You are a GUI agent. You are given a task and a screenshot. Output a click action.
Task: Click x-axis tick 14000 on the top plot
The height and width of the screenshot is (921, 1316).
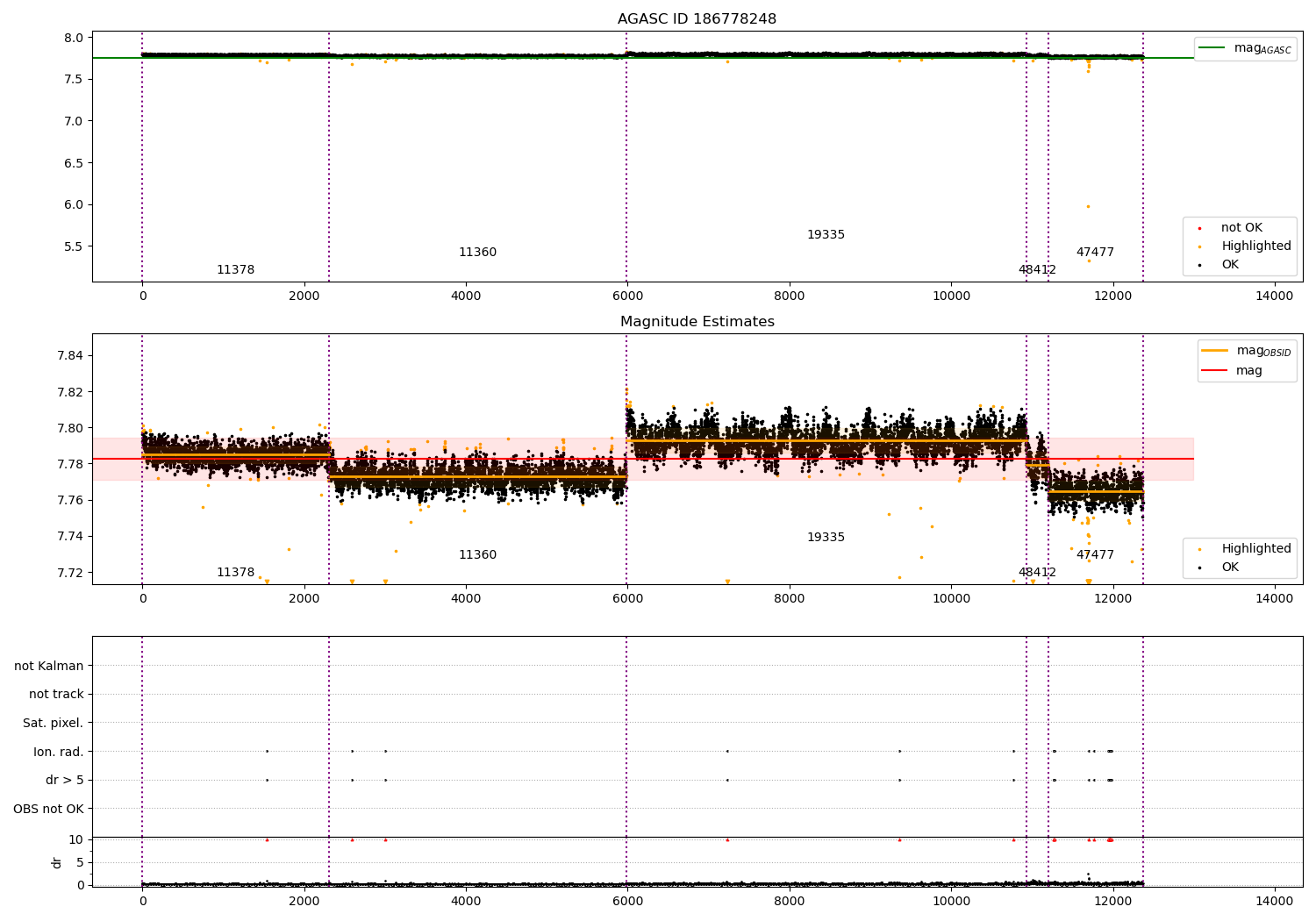pyautogui.click(x=1275, y=296)
